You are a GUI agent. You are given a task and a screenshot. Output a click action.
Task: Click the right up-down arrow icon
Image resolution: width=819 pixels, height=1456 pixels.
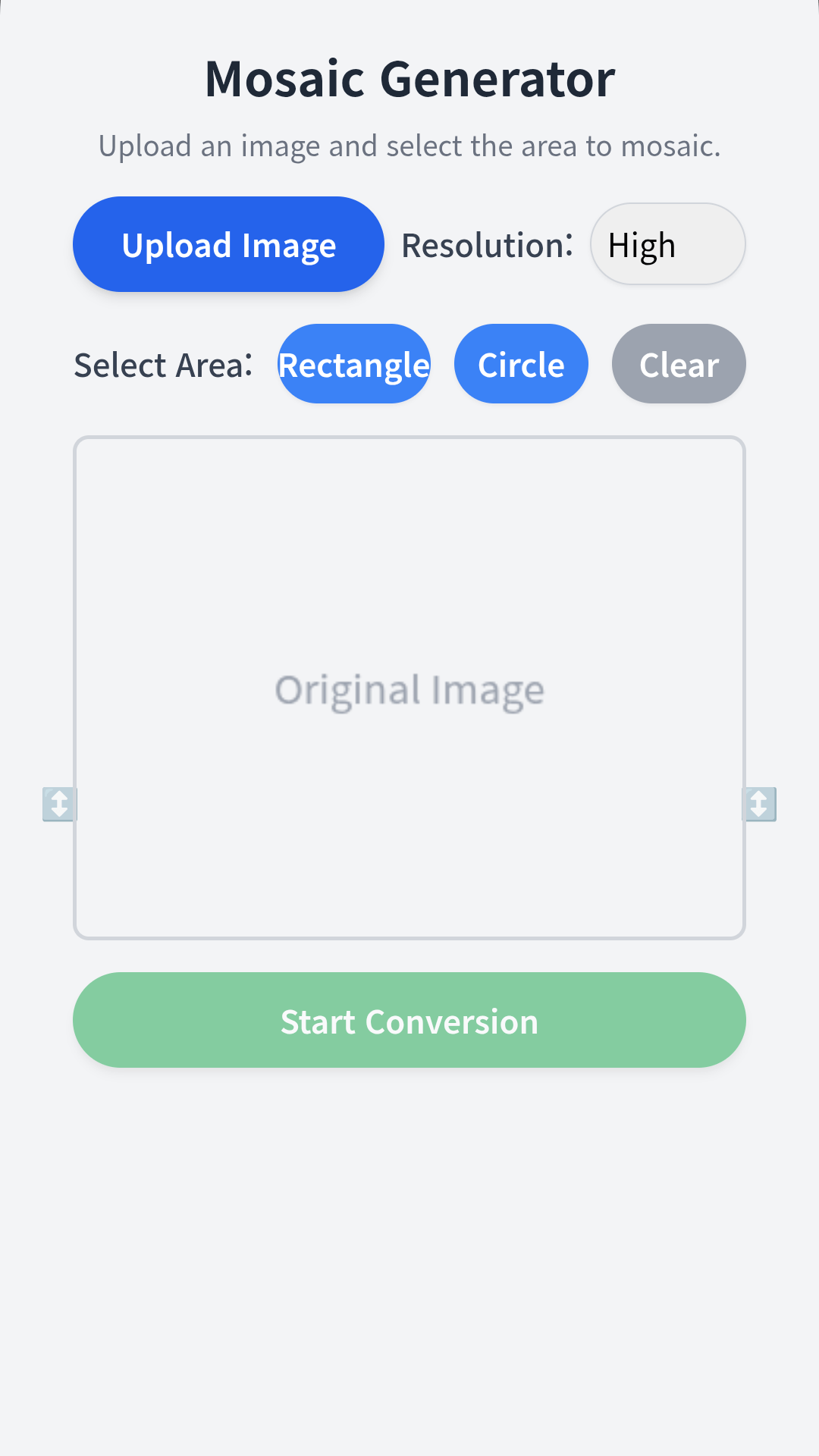[x=759, y=804]
